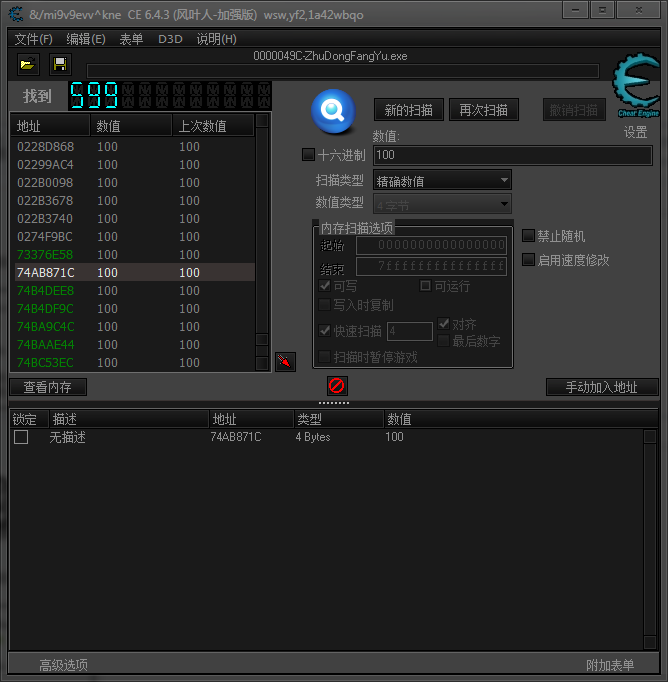Toggle the 十六进制 hex checkbox
This screenshot has height=682, width=668.
308,154
